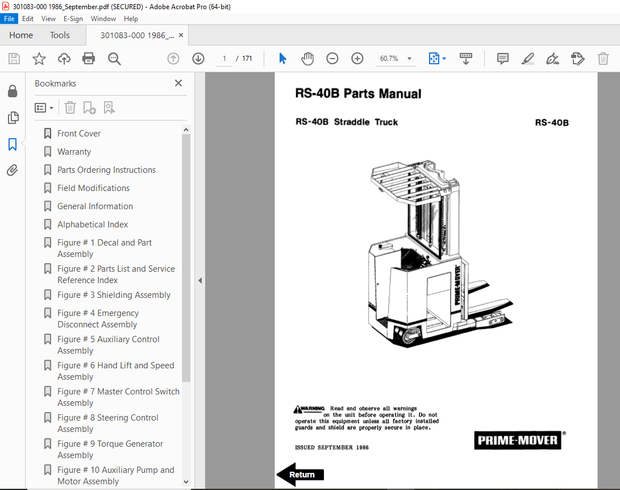
Task: Open Attachments paperclip panel
Action: tap(13, 170)
